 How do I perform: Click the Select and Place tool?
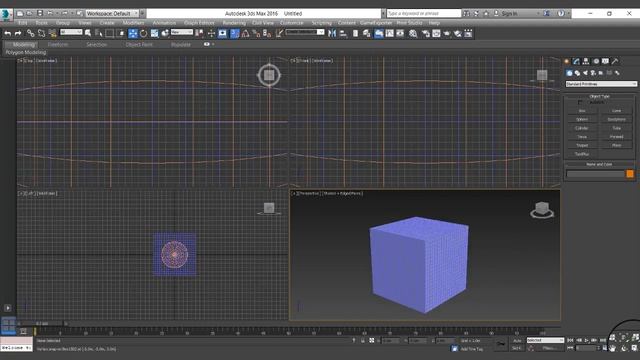coord(165,33)
